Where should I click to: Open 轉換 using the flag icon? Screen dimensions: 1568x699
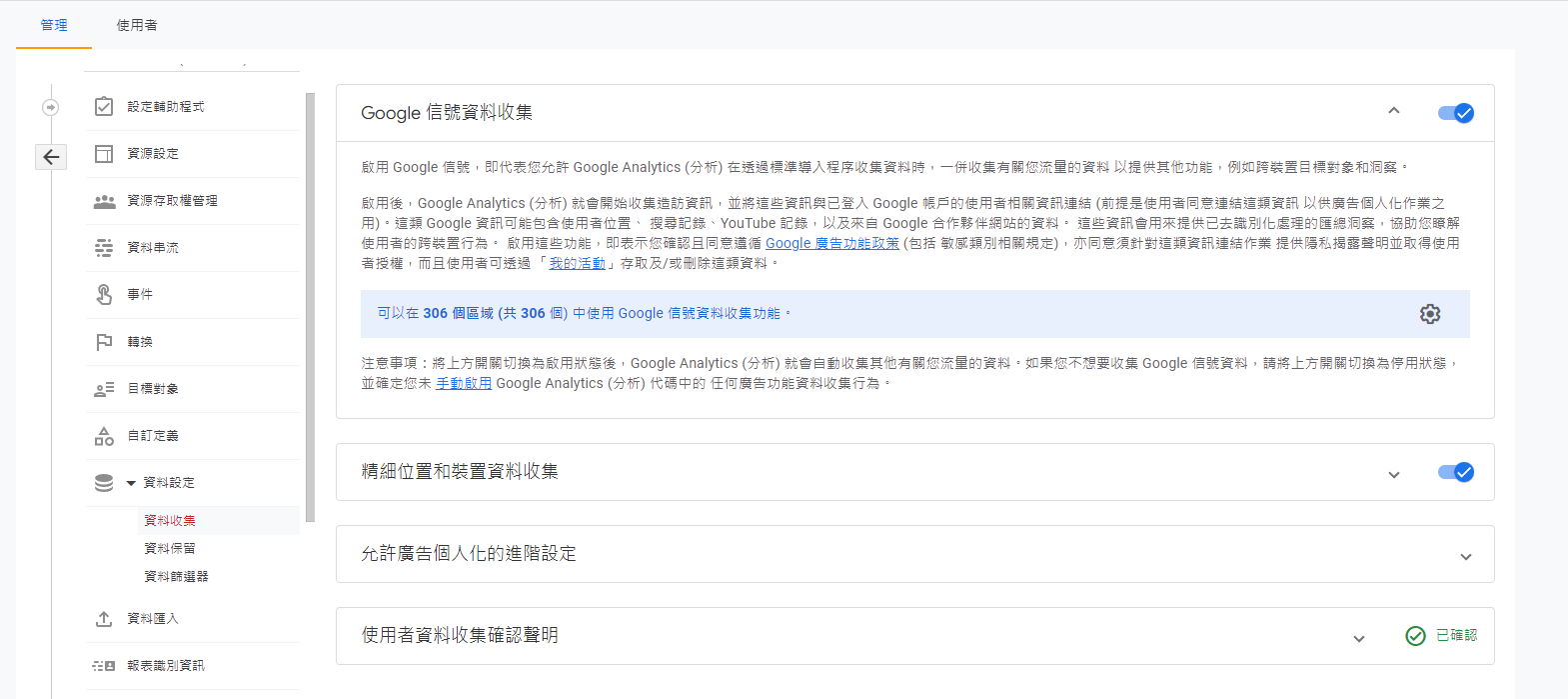tap(104, 342)
